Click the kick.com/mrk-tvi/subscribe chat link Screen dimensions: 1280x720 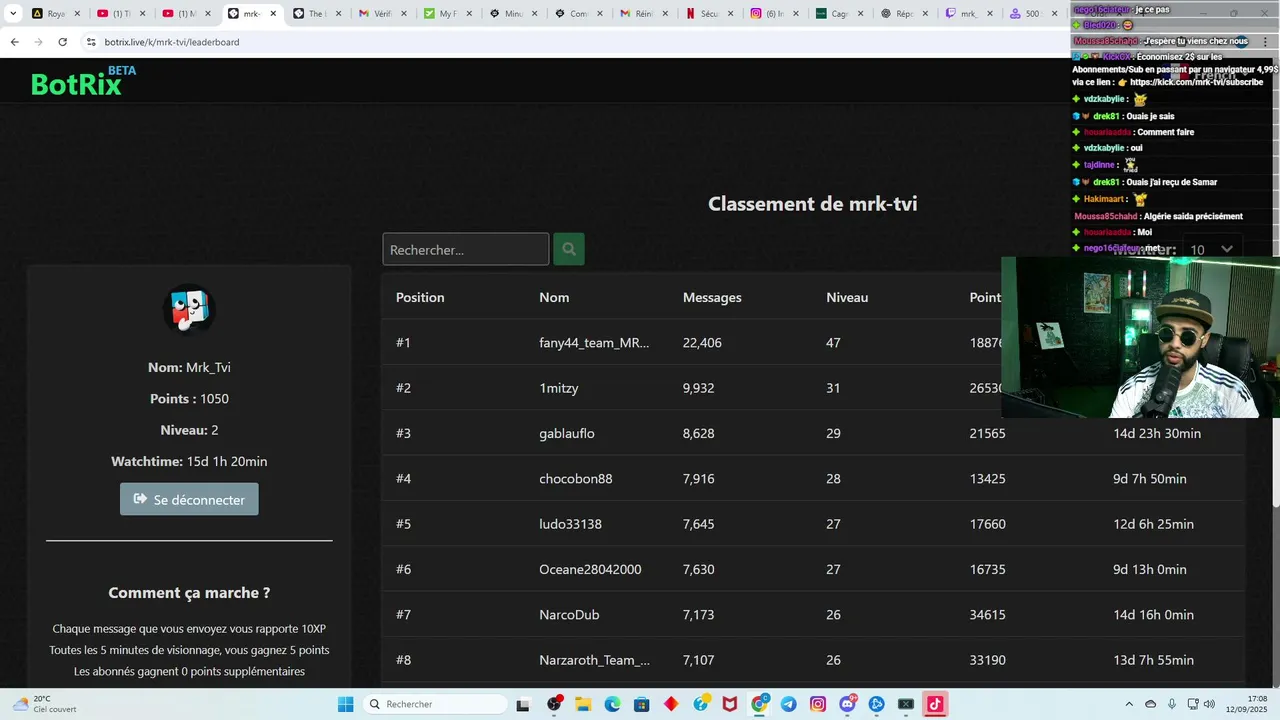coord(1197,82)
